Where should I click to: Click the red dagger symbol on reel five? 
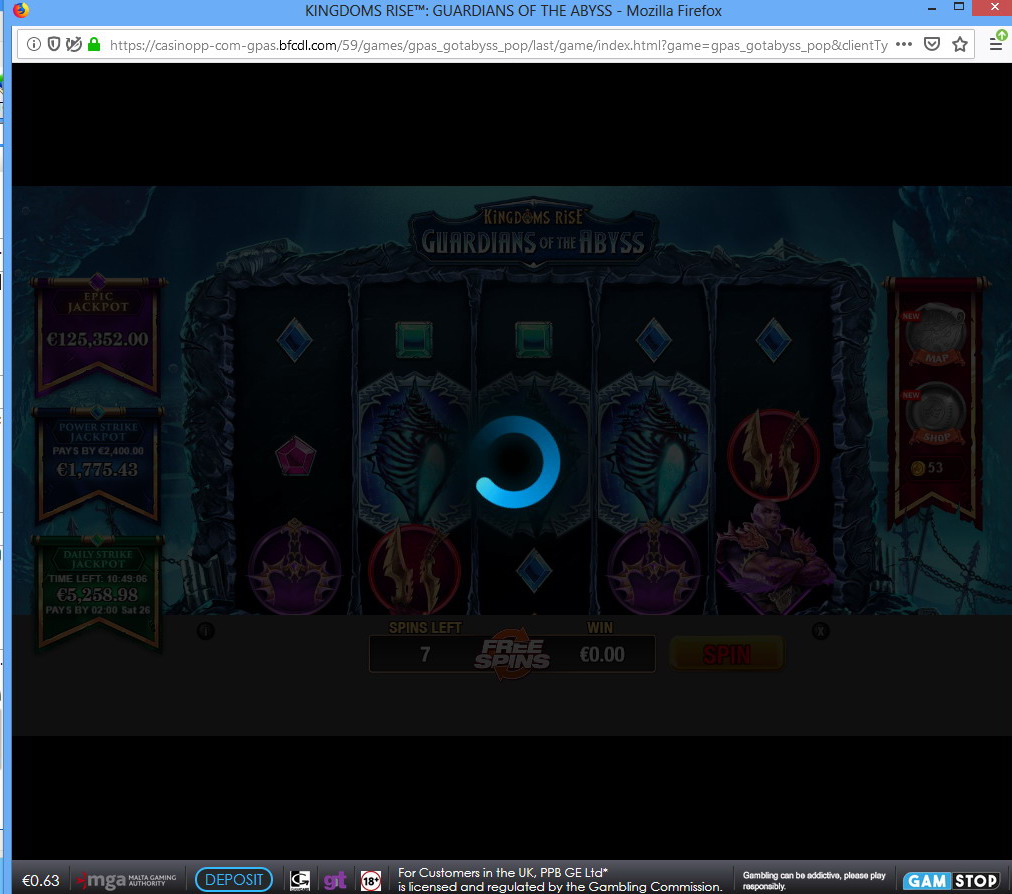tap(773, 456)
